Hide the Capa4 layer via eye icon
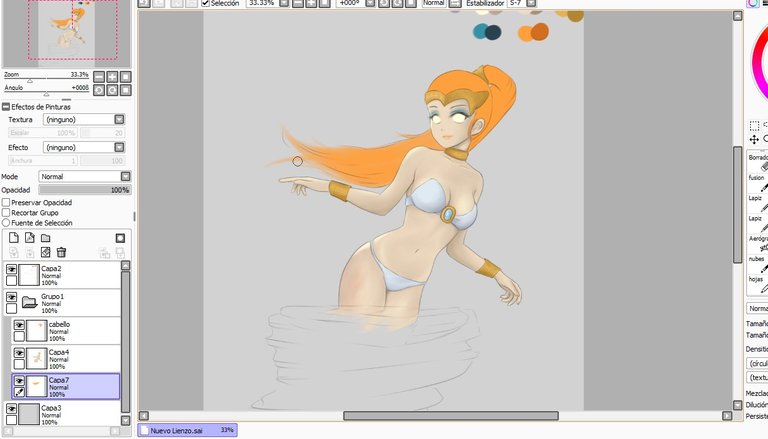The height and width of the screenshot is (439, 768). click(19, 353)
